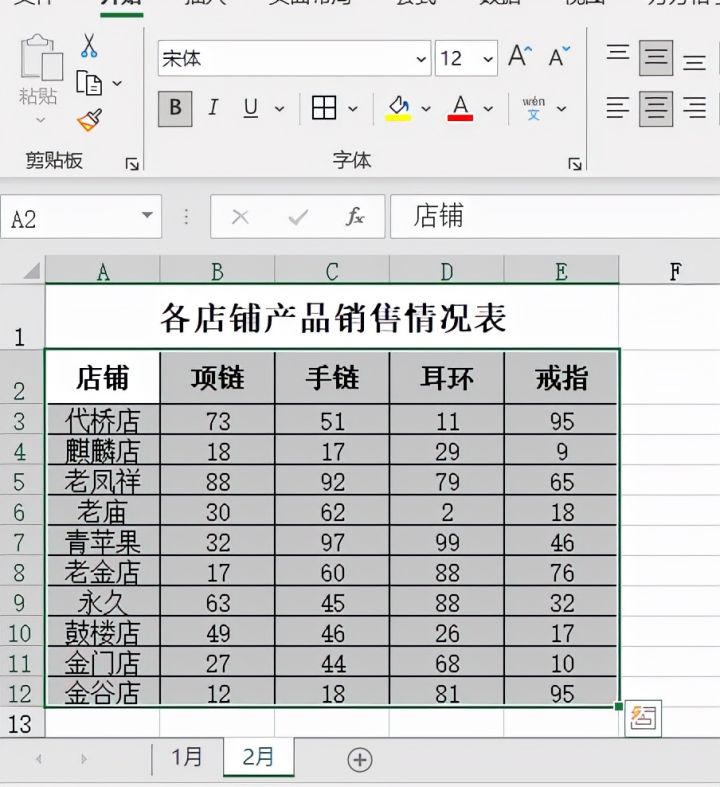Toggle center horizontal alignment
This screenshot has width=720, height=787.
click(656, 108)
